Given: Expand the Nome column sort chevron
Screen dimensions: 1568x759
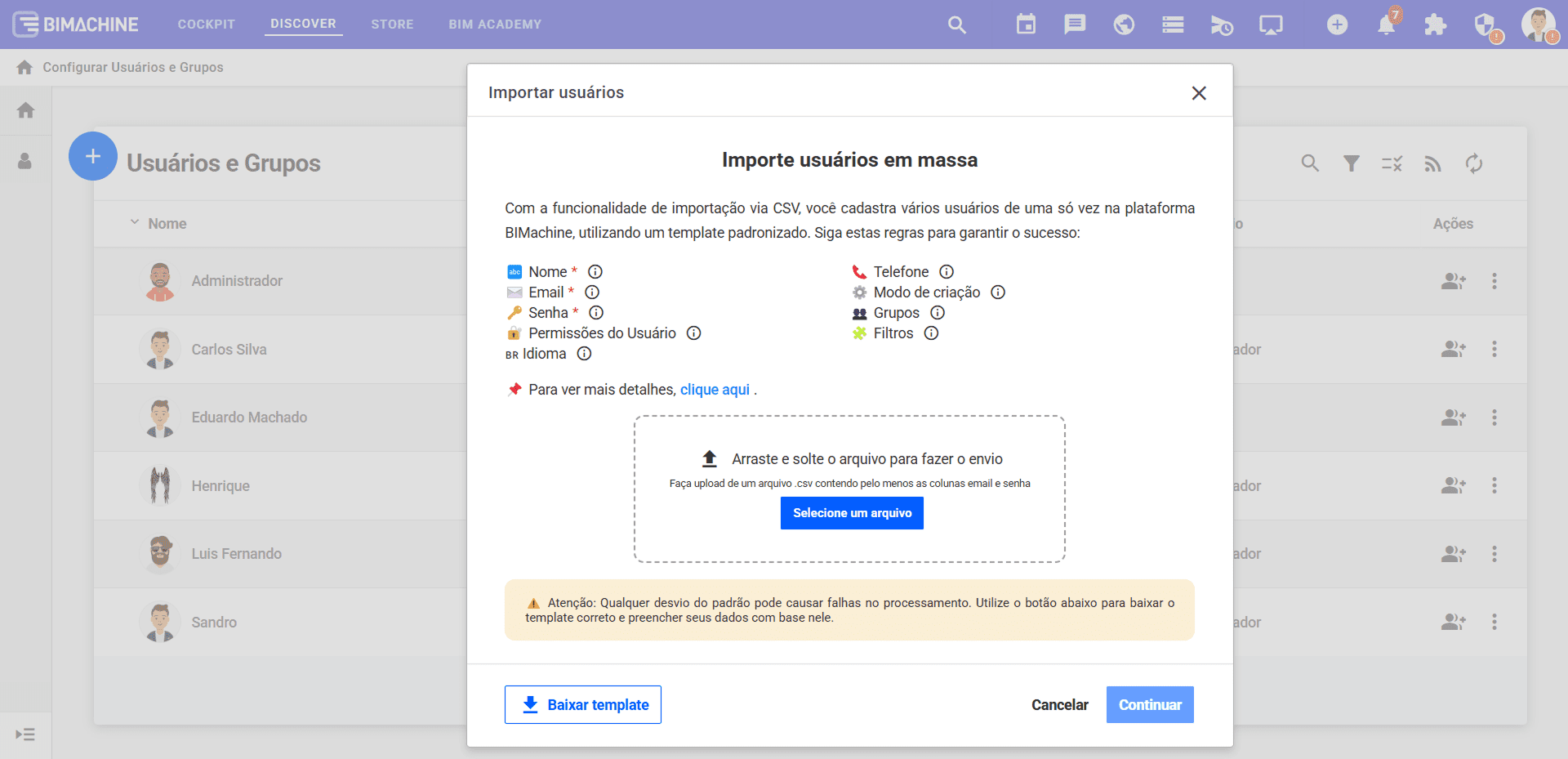Looking at the screenshot, I should click(135, 223).
